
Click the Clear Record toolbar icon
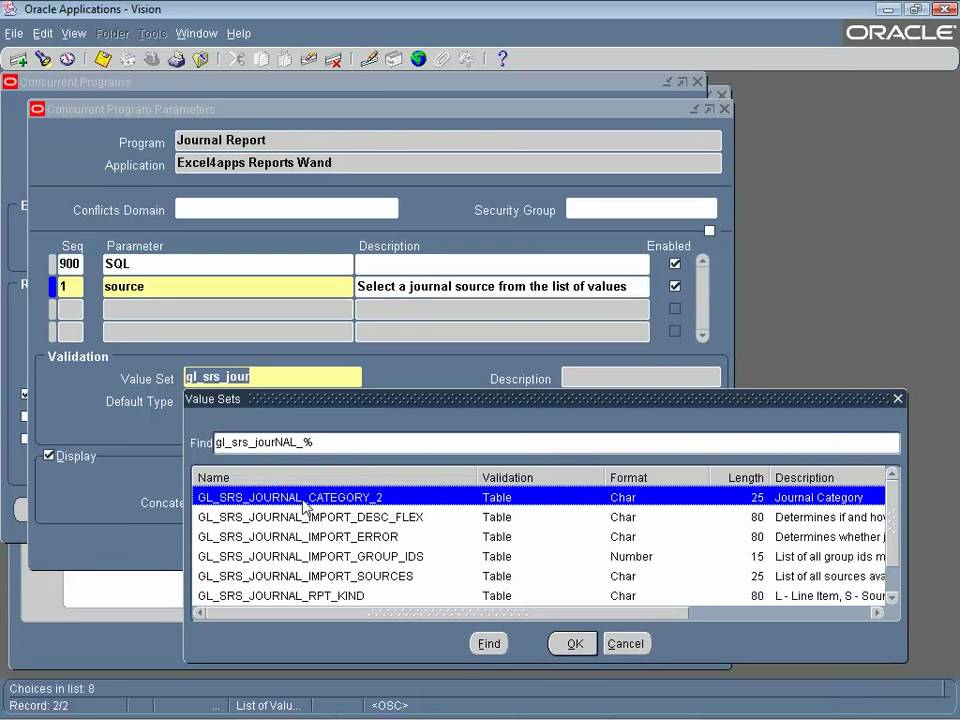click(309, 59)
